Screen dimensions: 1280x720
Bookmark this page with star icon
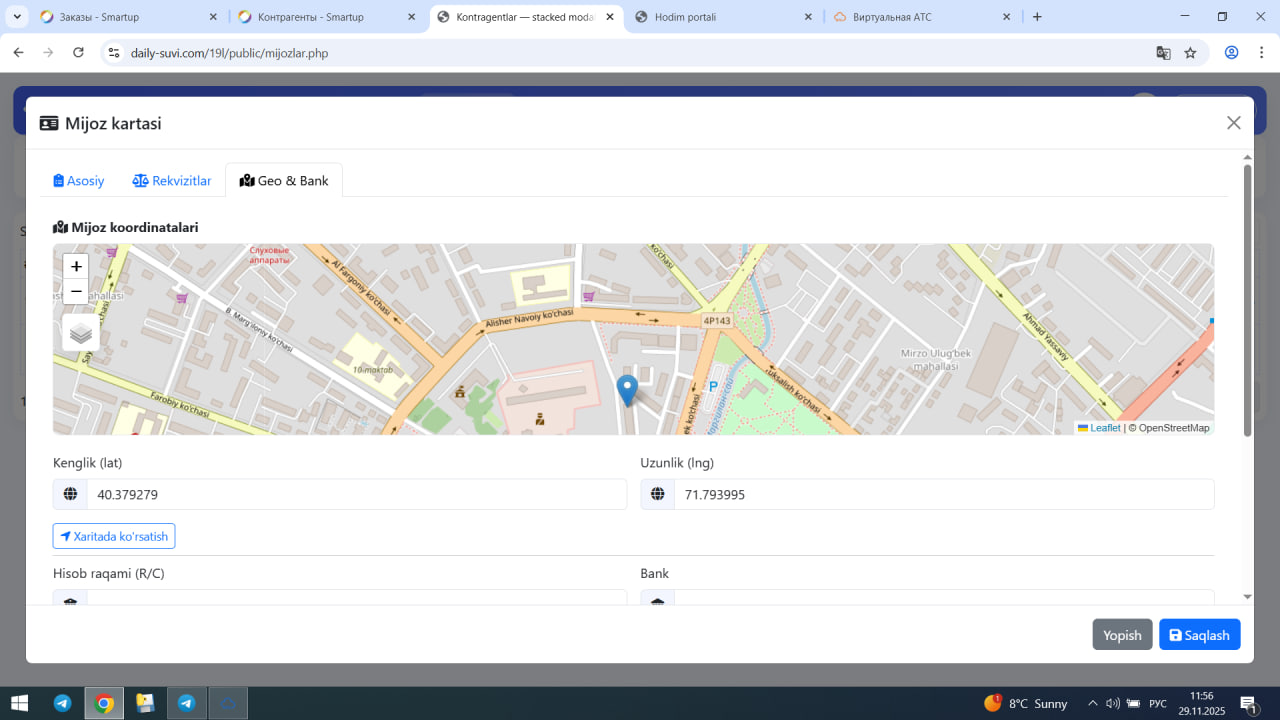click(x=1190, y=53)
